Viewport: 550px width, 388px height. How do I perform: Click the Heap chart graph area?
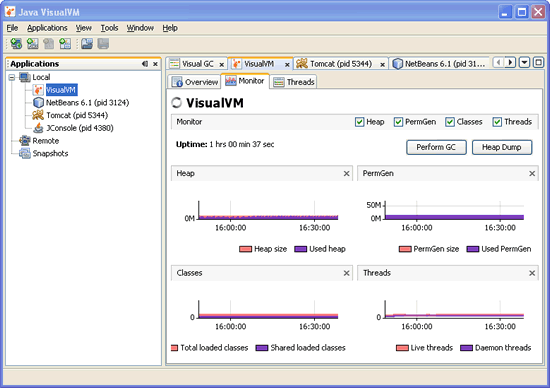click(x=268, y=210)
